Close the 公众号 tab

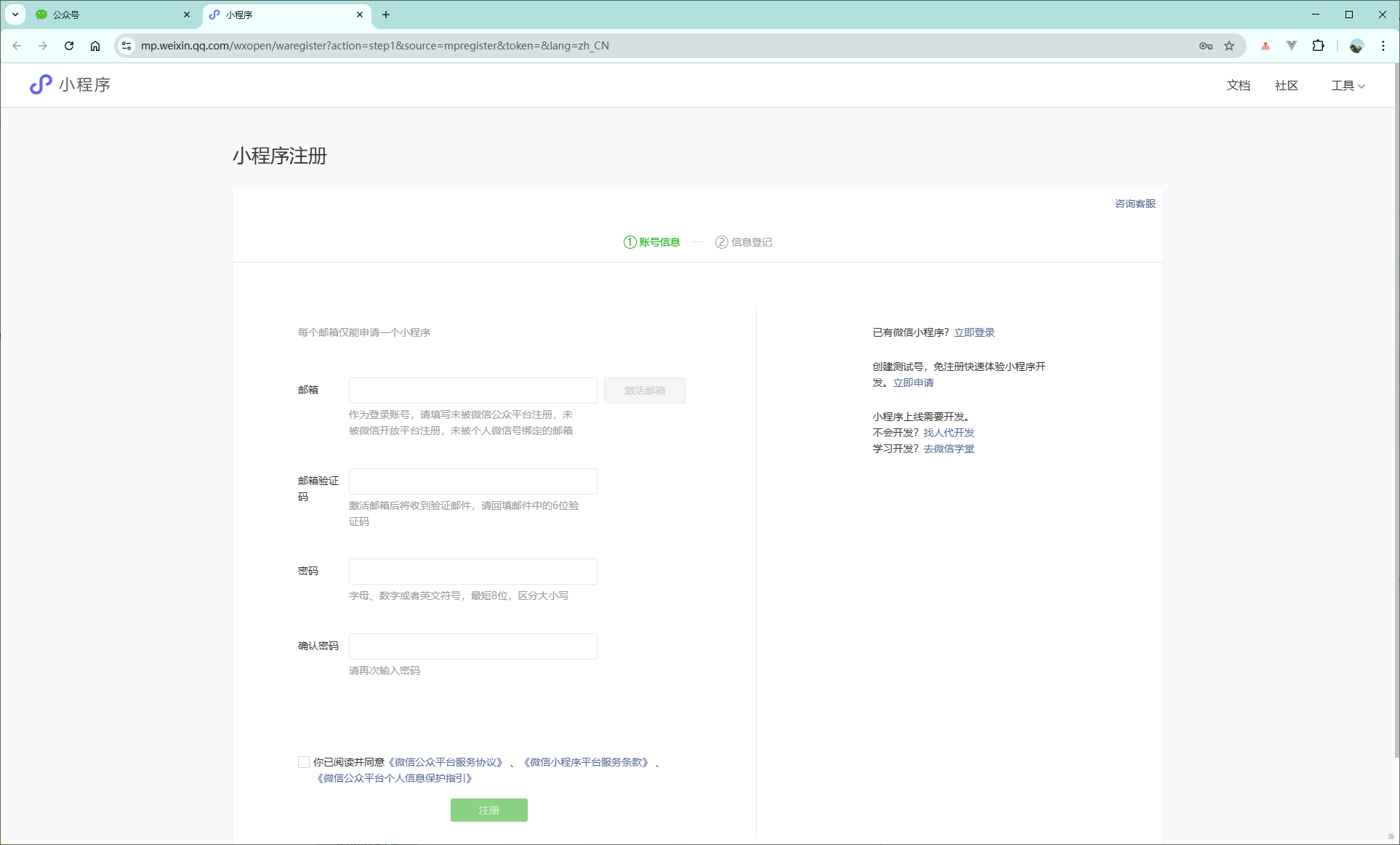pyautogui.click(x=187, y=15)
